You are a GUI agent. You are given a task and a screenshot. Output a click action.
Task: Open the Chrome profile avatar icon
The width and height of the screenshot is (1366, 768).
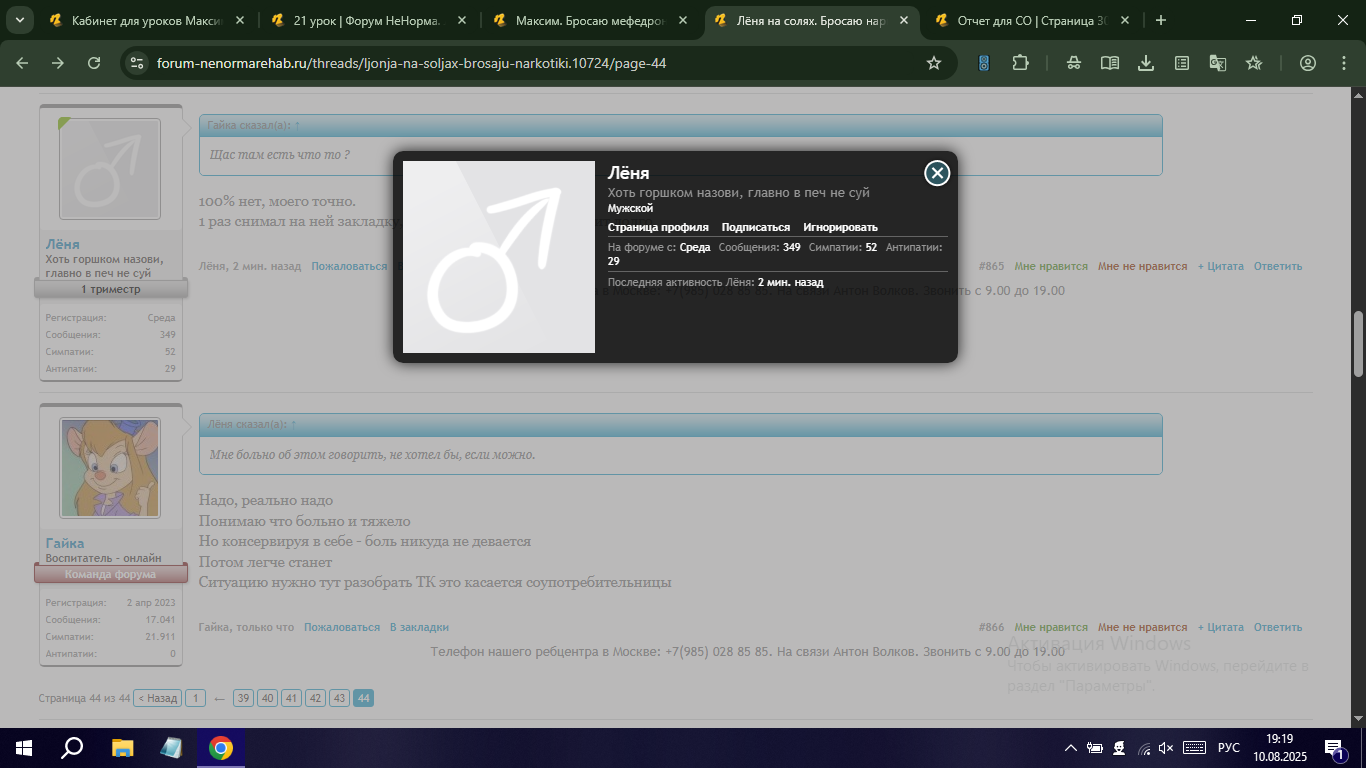(1307, 63)
